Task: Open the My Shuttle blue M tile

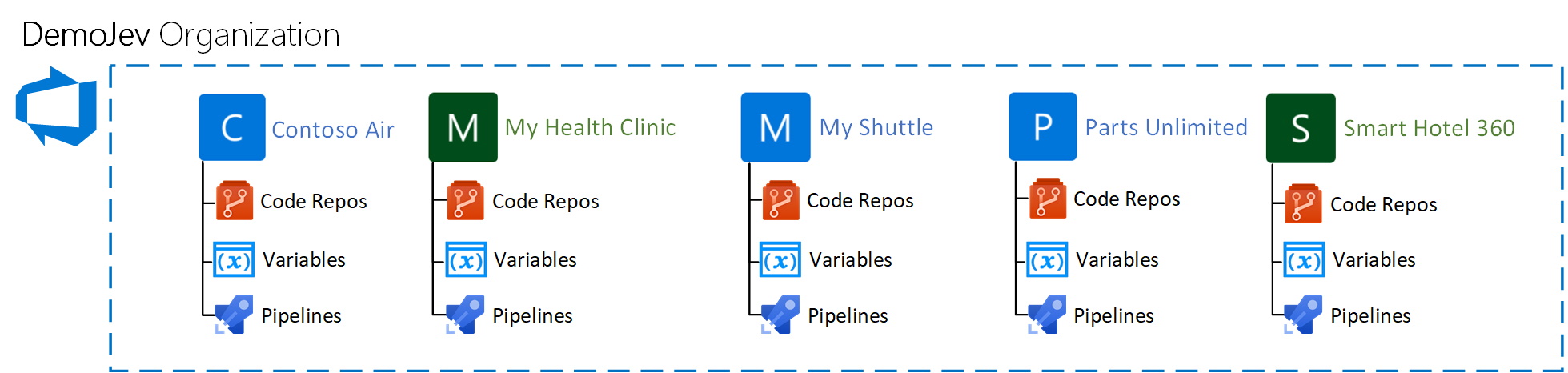Action: [x=775, y=127]
